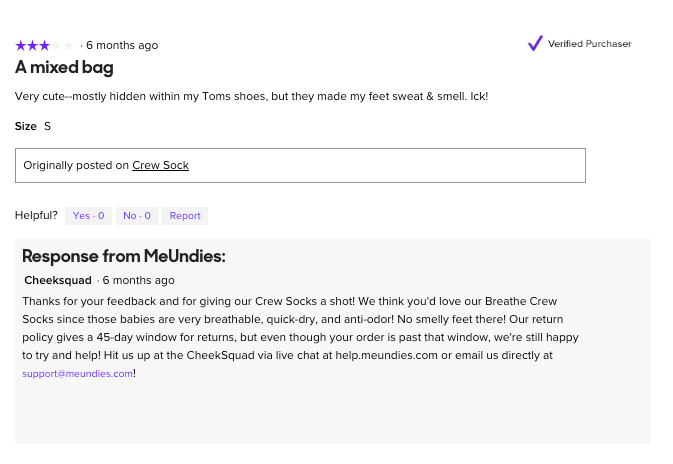Image resolution: width=673 pixels, height=464 pixels.
Task: Click the first purple rating star
Action: 20,45
